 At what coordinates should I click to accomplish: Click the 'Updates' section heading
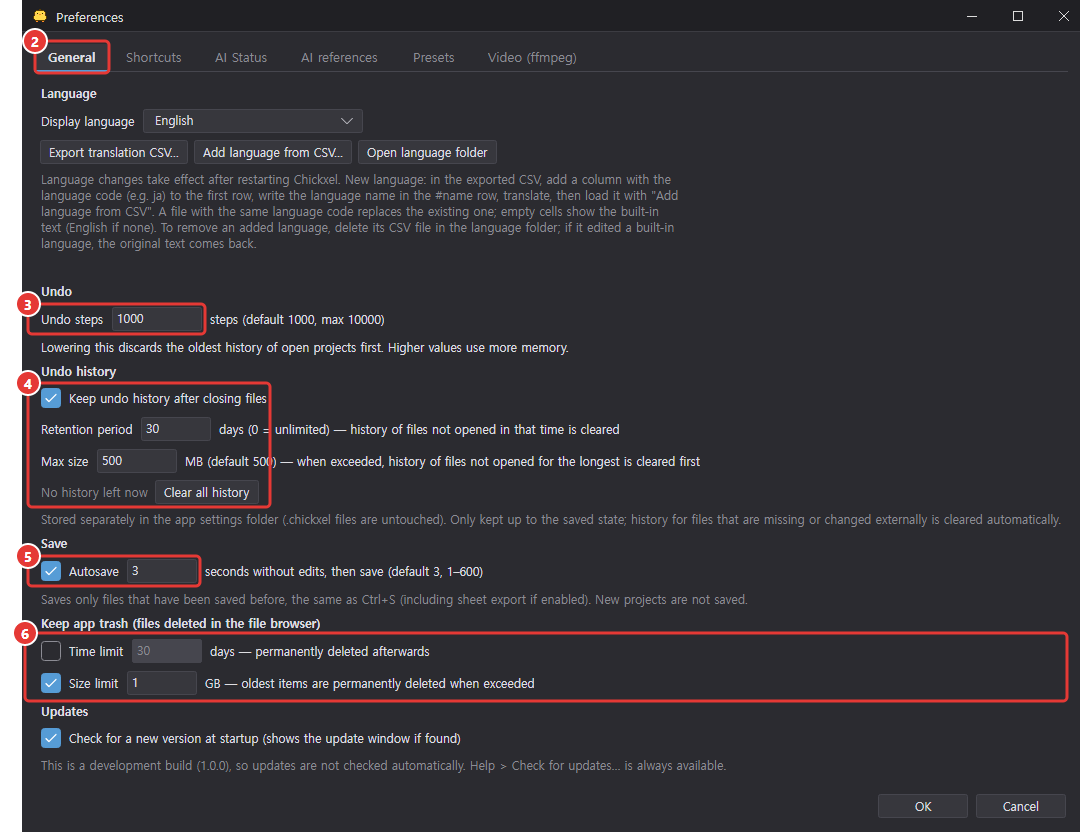coord(65,711)
